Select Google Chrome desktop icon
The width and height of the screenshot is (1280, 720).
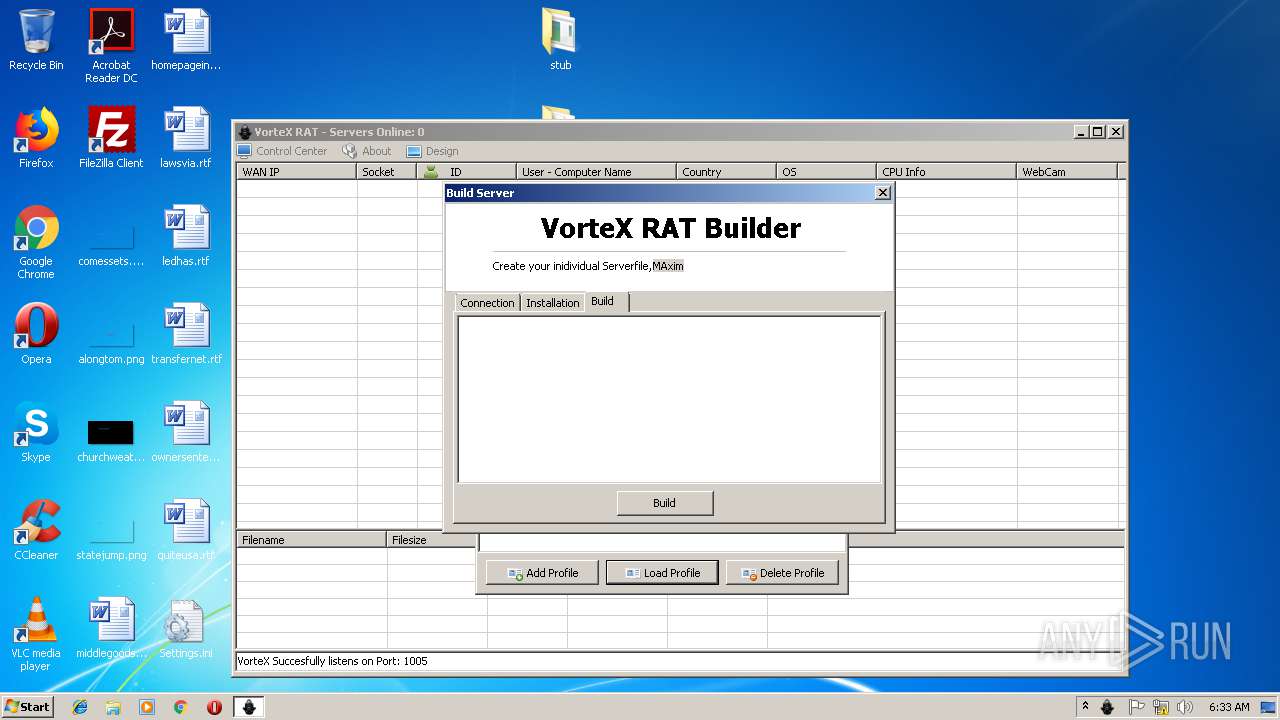pos(36,242)
